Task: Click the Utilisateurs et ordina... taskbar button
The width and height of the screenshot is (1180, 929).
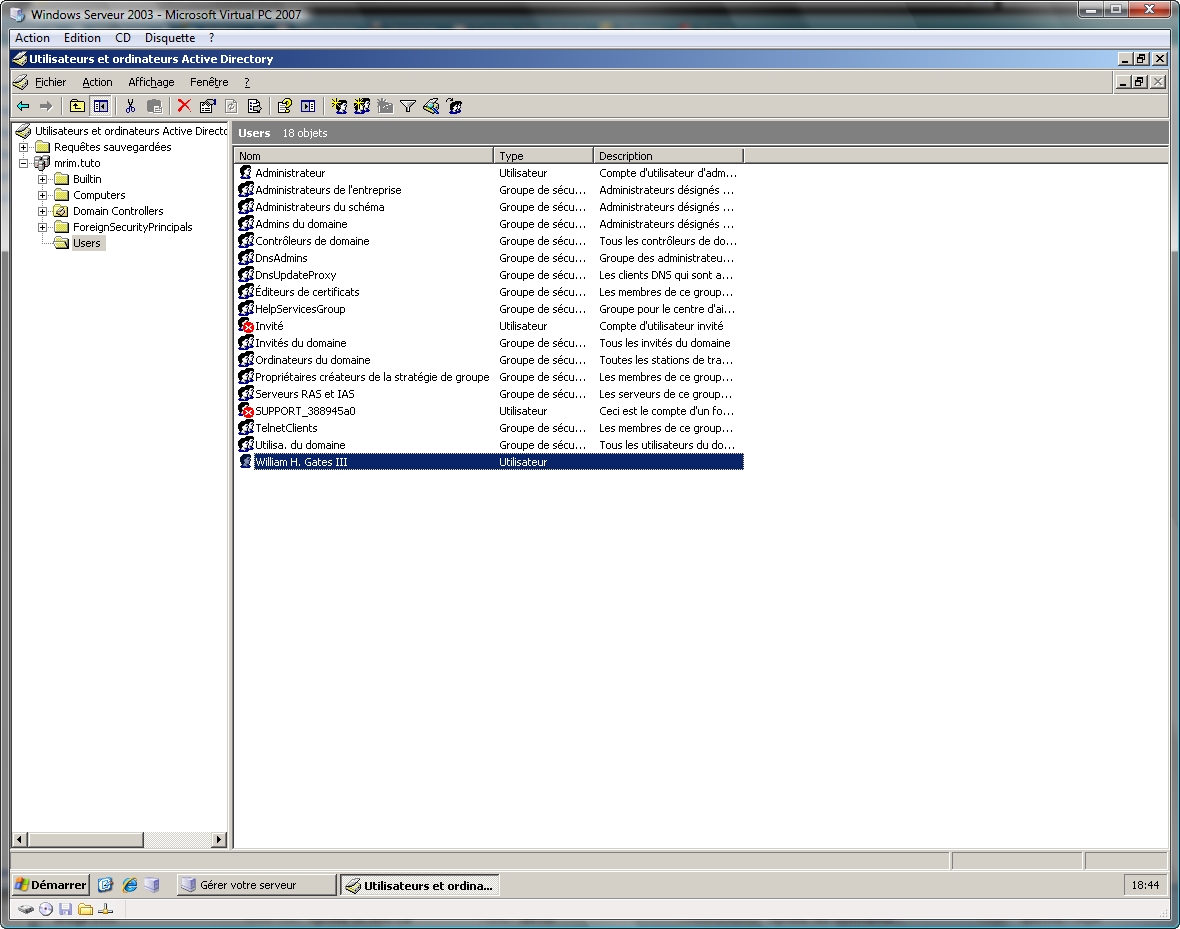Action: [x=420, y=885]
